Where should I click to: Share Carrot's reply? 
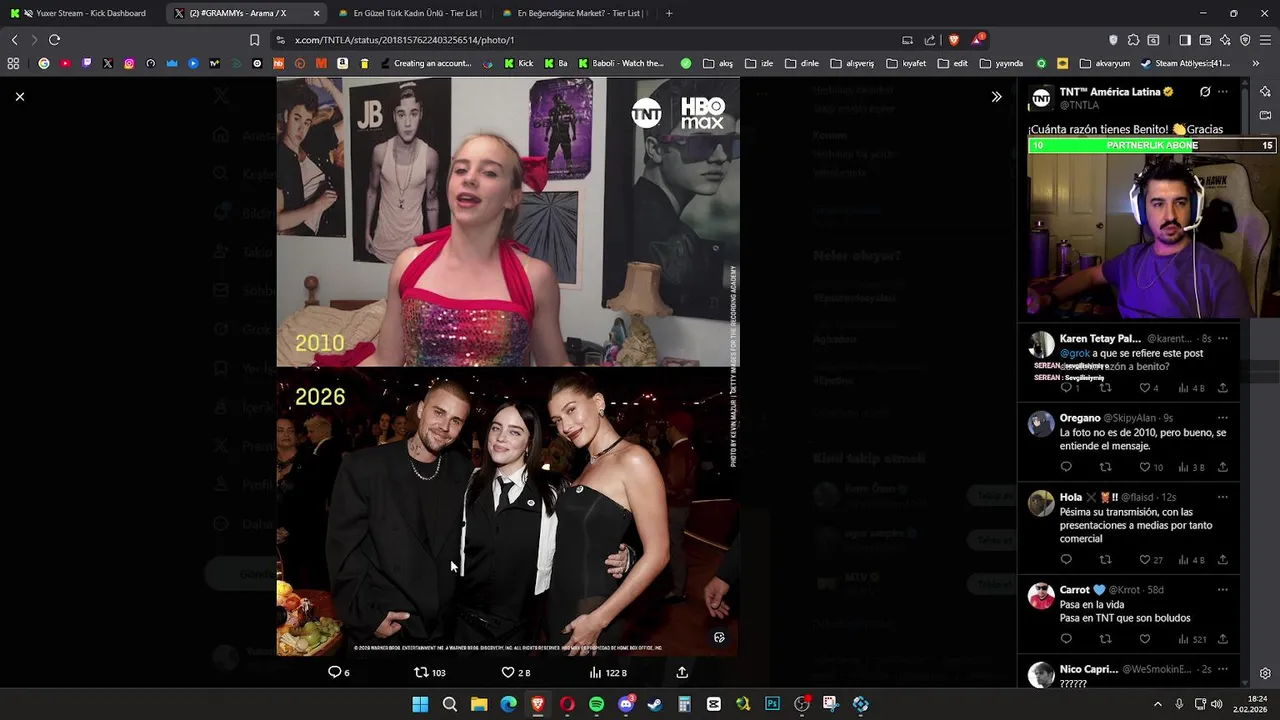(1222, 639)
